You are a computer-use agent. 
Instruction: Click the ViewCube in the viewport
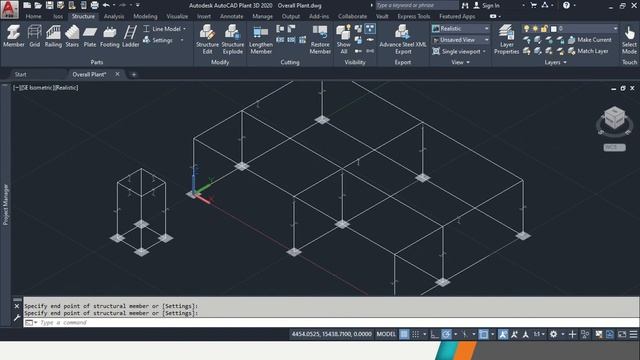(614, 118)
